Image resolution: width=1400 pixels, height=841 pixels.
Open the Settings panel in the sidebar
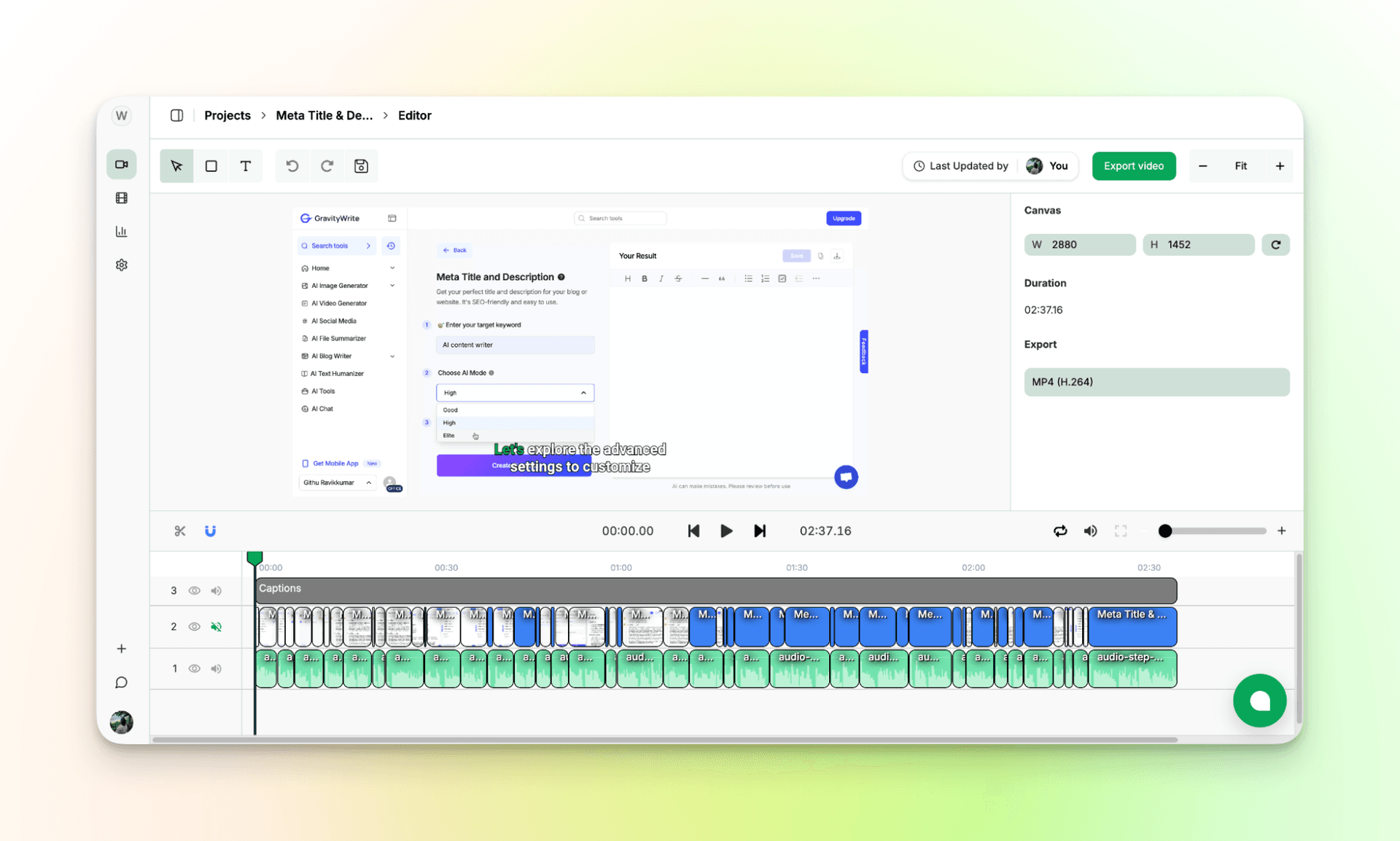click(x=121, y=265)
